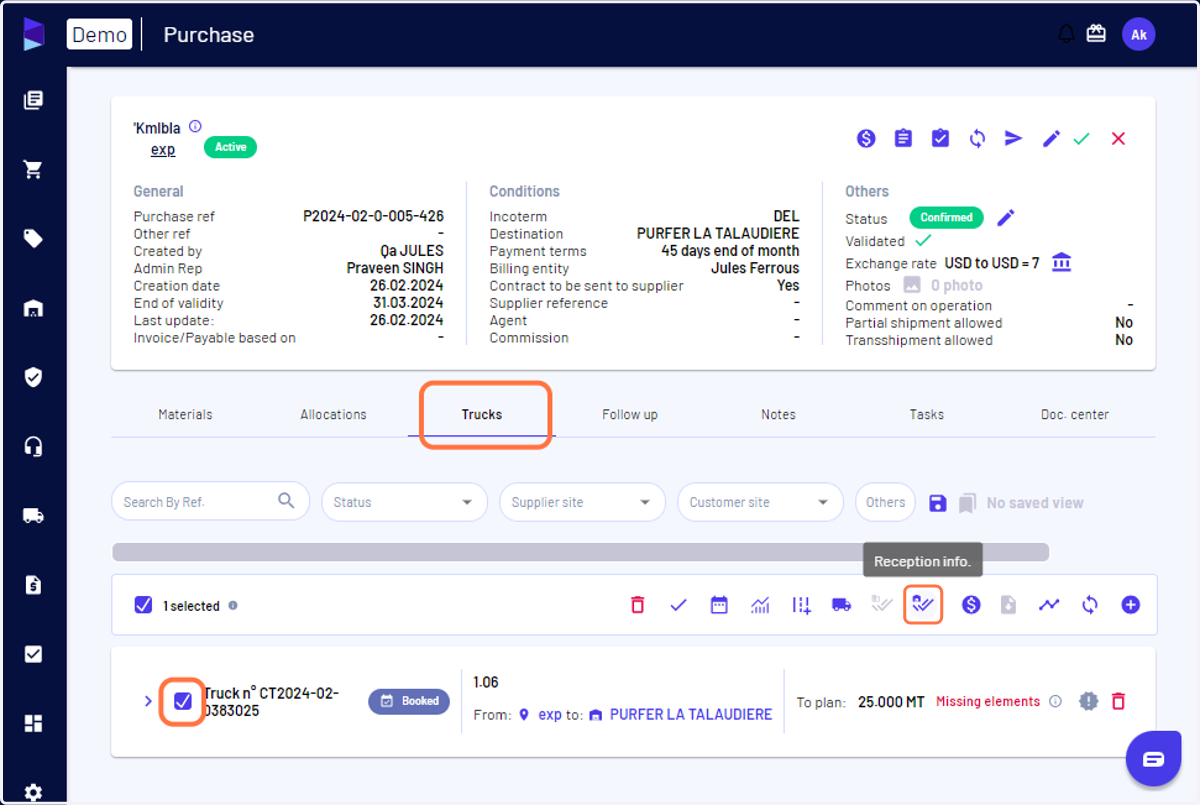Click the green checkmark in the purchase header
1200x805 pixels.
1081,139
